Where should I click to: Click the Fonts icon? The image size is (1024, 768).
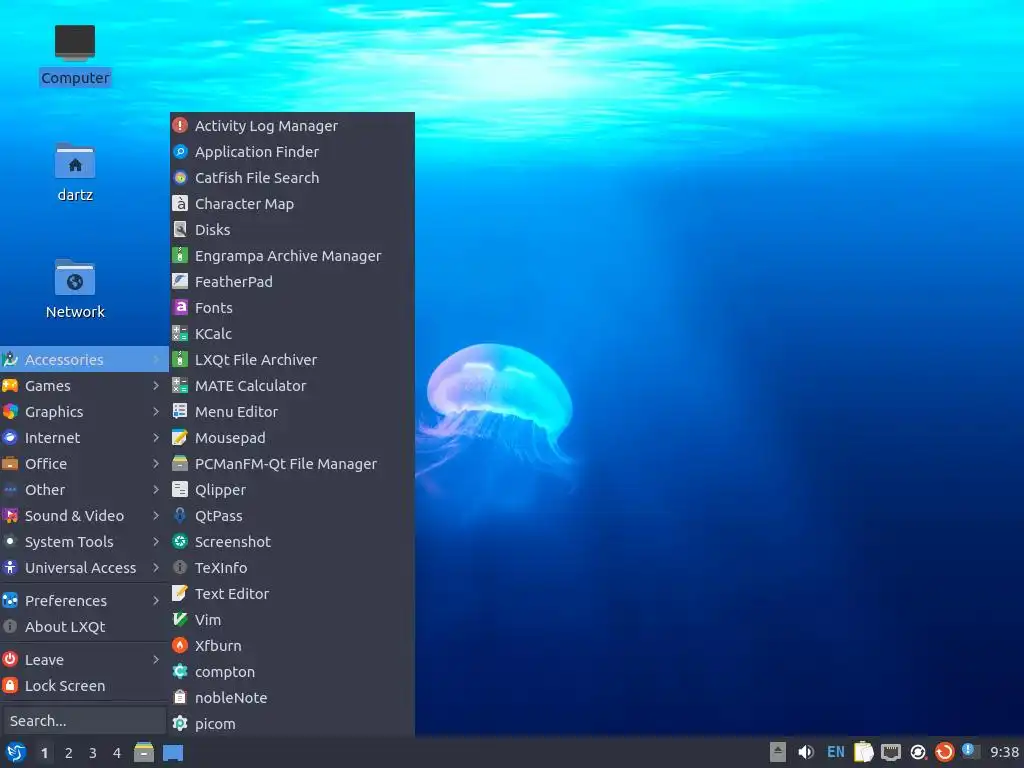pyautogui.click(x=180, y=308)
